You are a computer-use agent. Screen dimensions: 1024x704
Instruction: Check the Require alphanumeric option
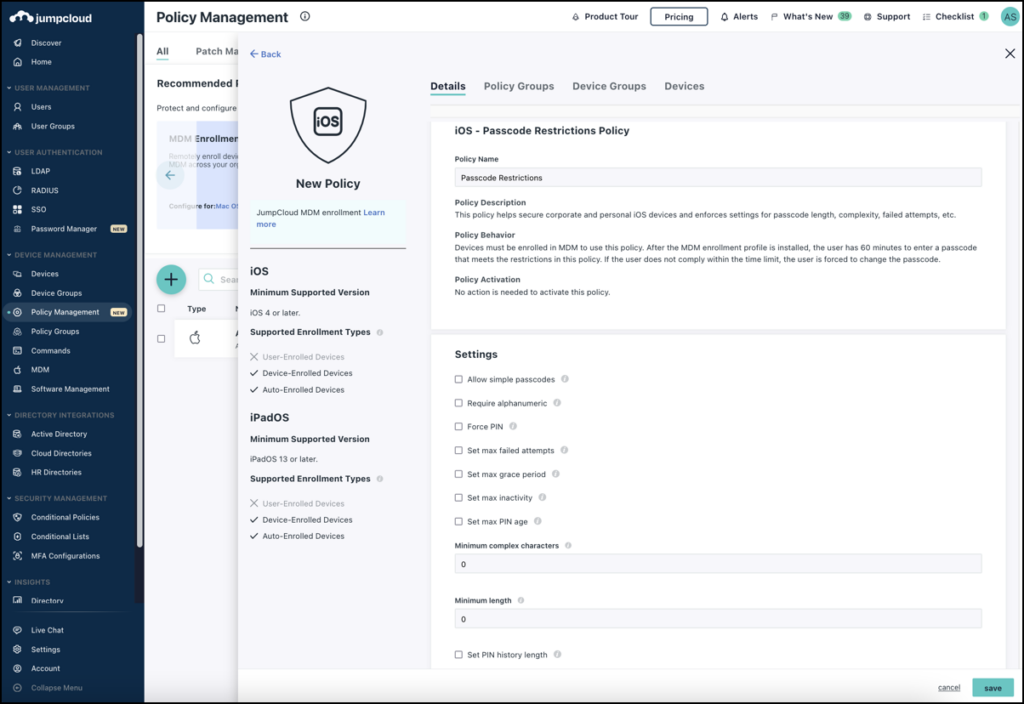(x=459, y=403)
